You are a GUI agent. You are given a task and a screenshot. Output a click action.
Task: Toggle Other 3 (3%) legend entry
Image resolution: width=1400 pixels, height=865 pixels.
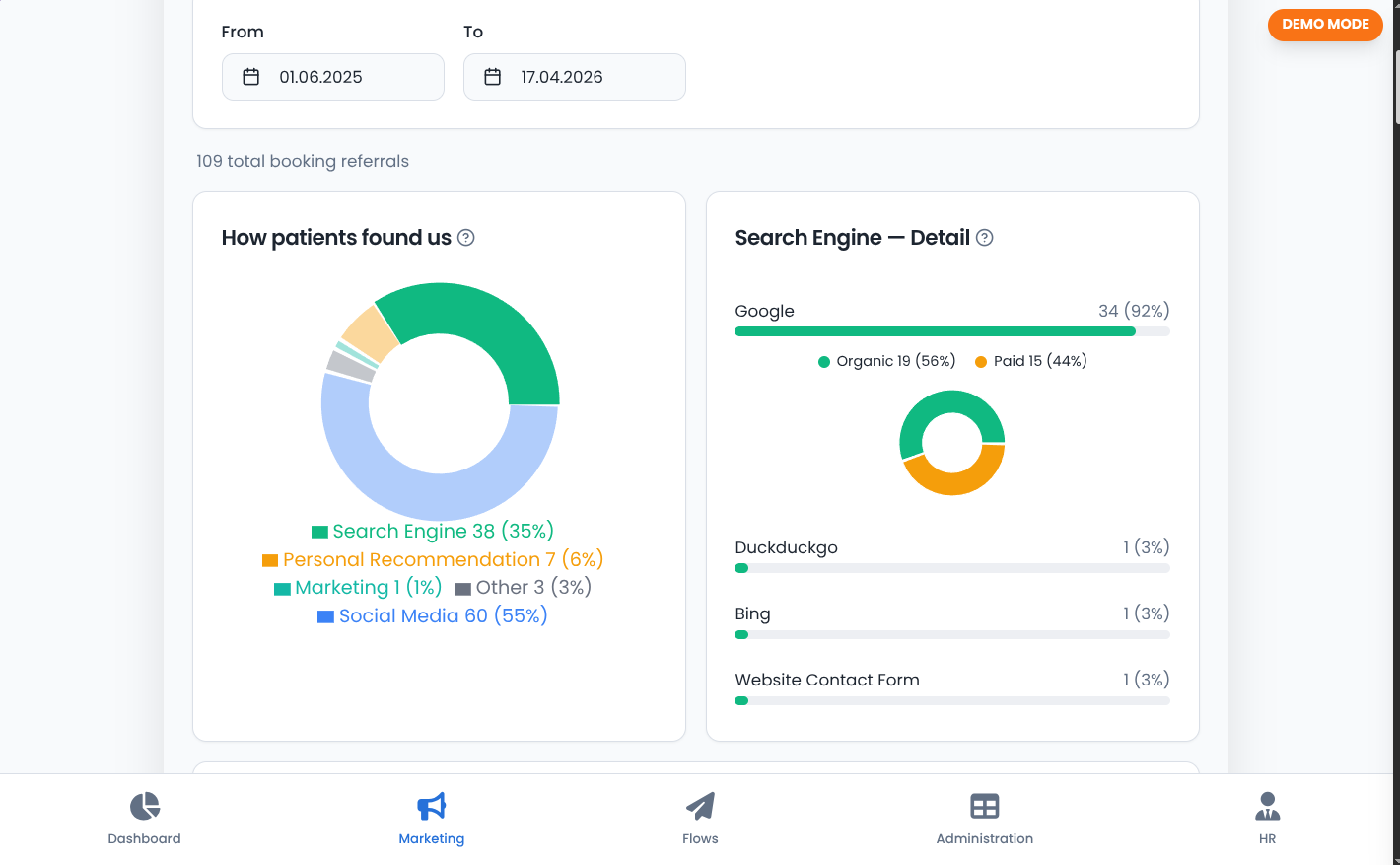click(524, 588)
